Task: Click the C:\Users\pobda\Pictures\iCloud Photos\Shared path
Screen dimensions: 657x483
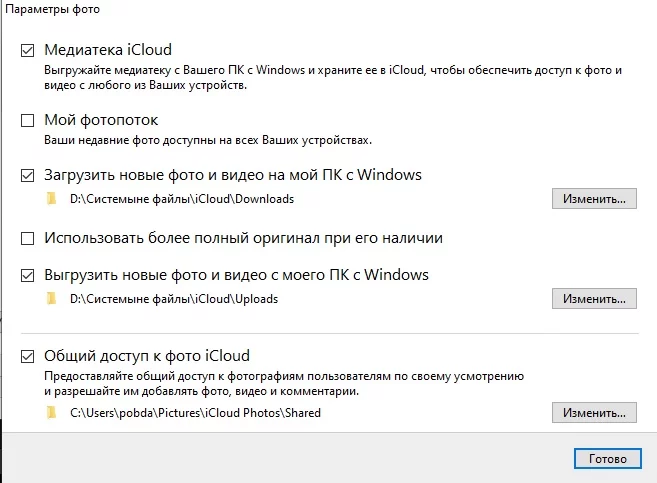Action: click(x=196, y=412)
